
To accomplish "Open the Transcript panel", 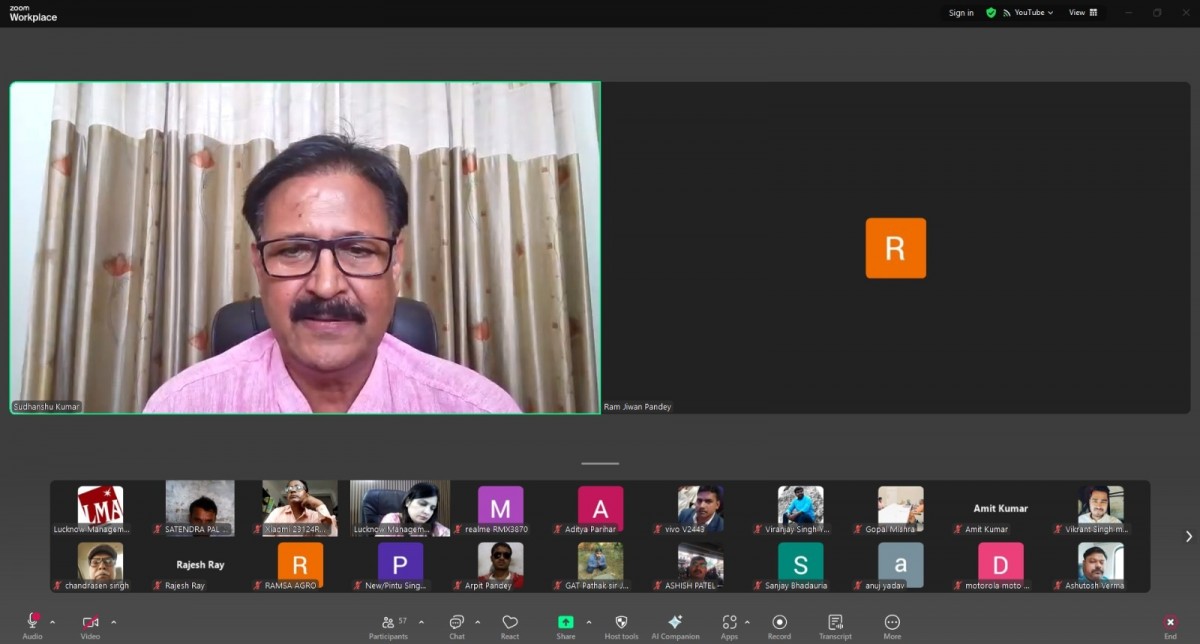I will [835, 624].
